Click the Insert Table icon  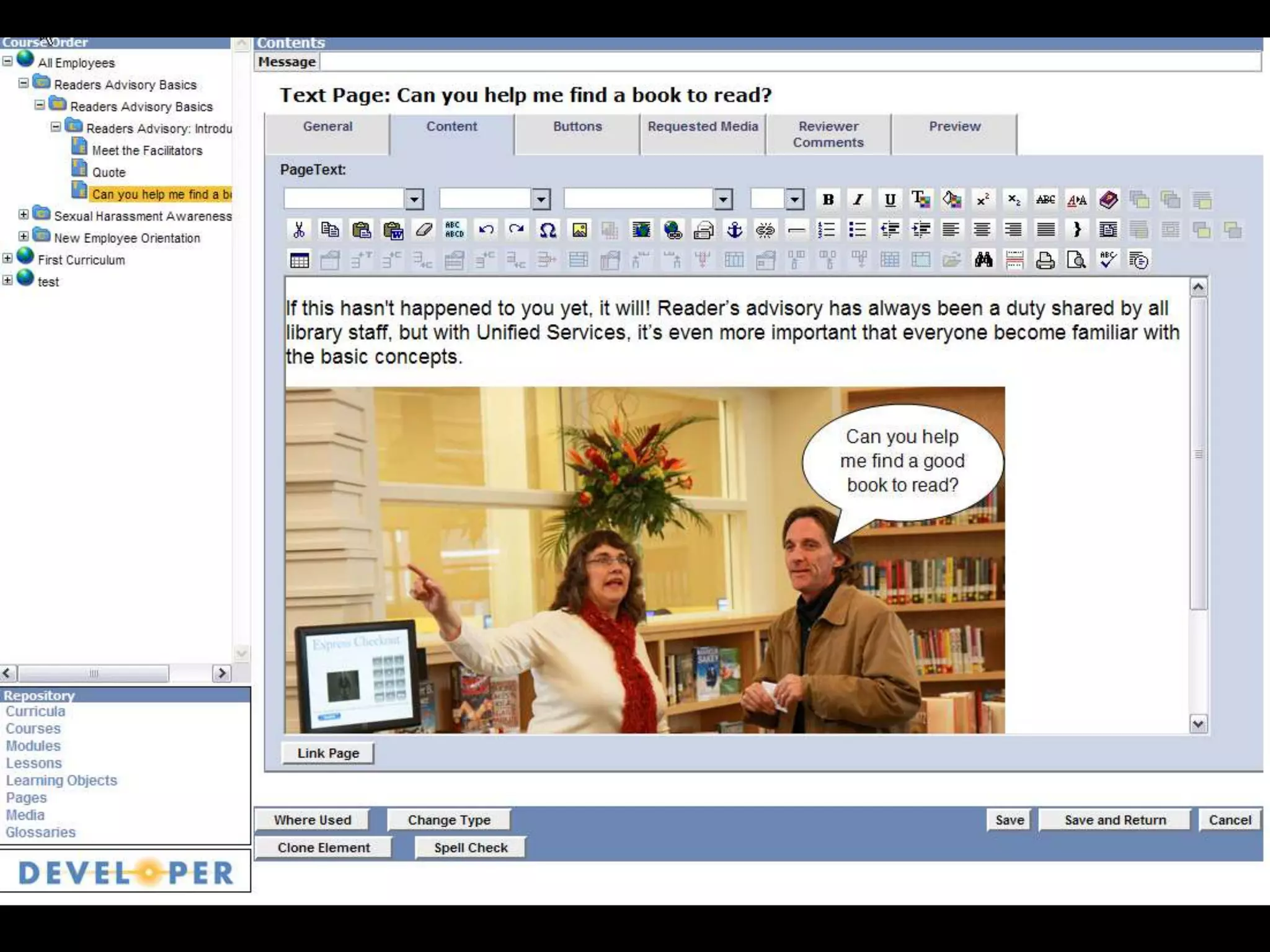tap(299, 260)
